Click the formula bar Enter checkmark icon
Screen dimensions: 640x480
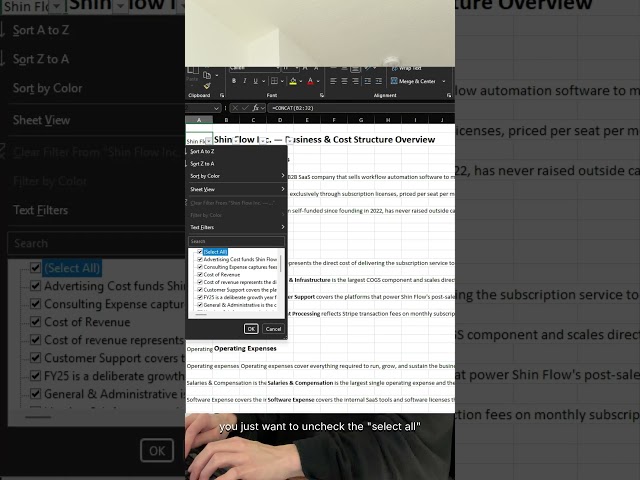(245, 108)
